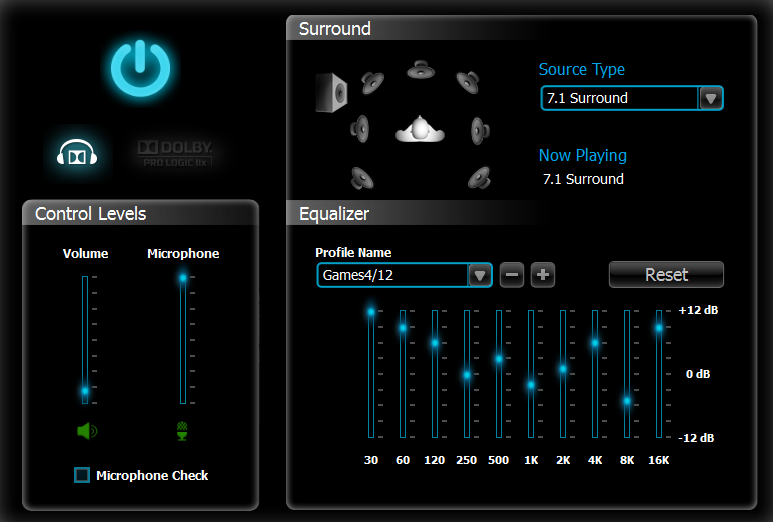Click the listener head icon

point(420,129)
